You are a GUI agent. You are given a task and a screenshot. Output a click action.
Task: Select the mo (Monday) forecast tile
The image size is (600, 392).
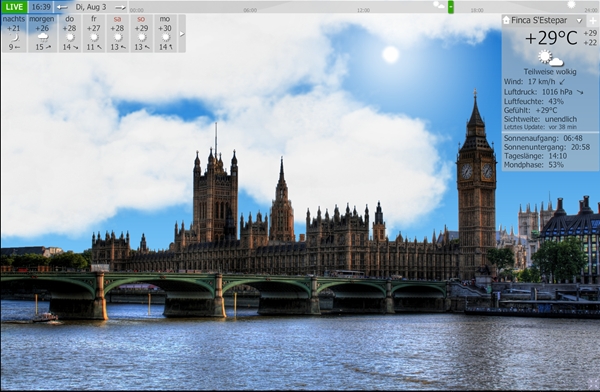[165, 33]
